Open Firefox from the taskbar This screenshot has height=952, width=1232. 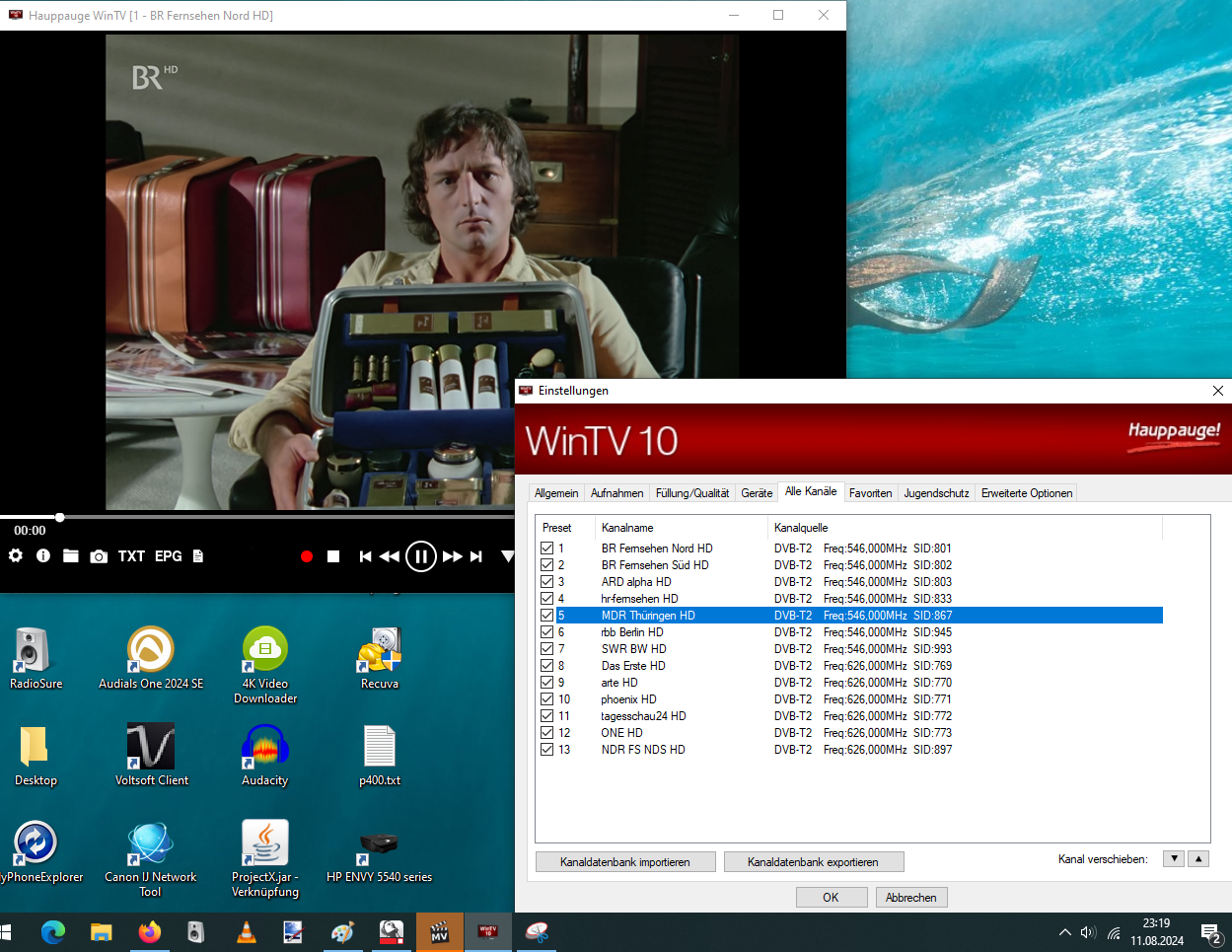pyautogui.click(x=149, y=932)
